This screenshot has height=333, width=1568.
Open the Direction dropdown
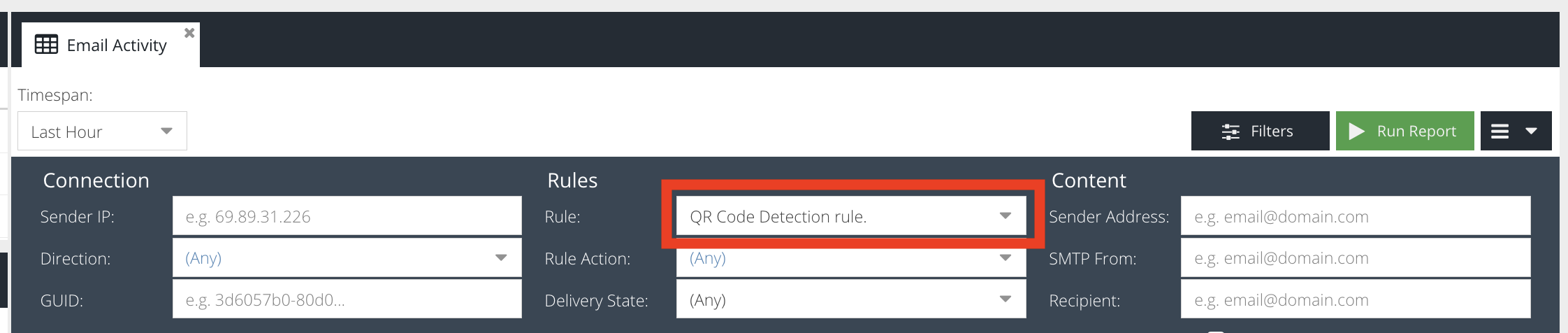coord(347,258)
